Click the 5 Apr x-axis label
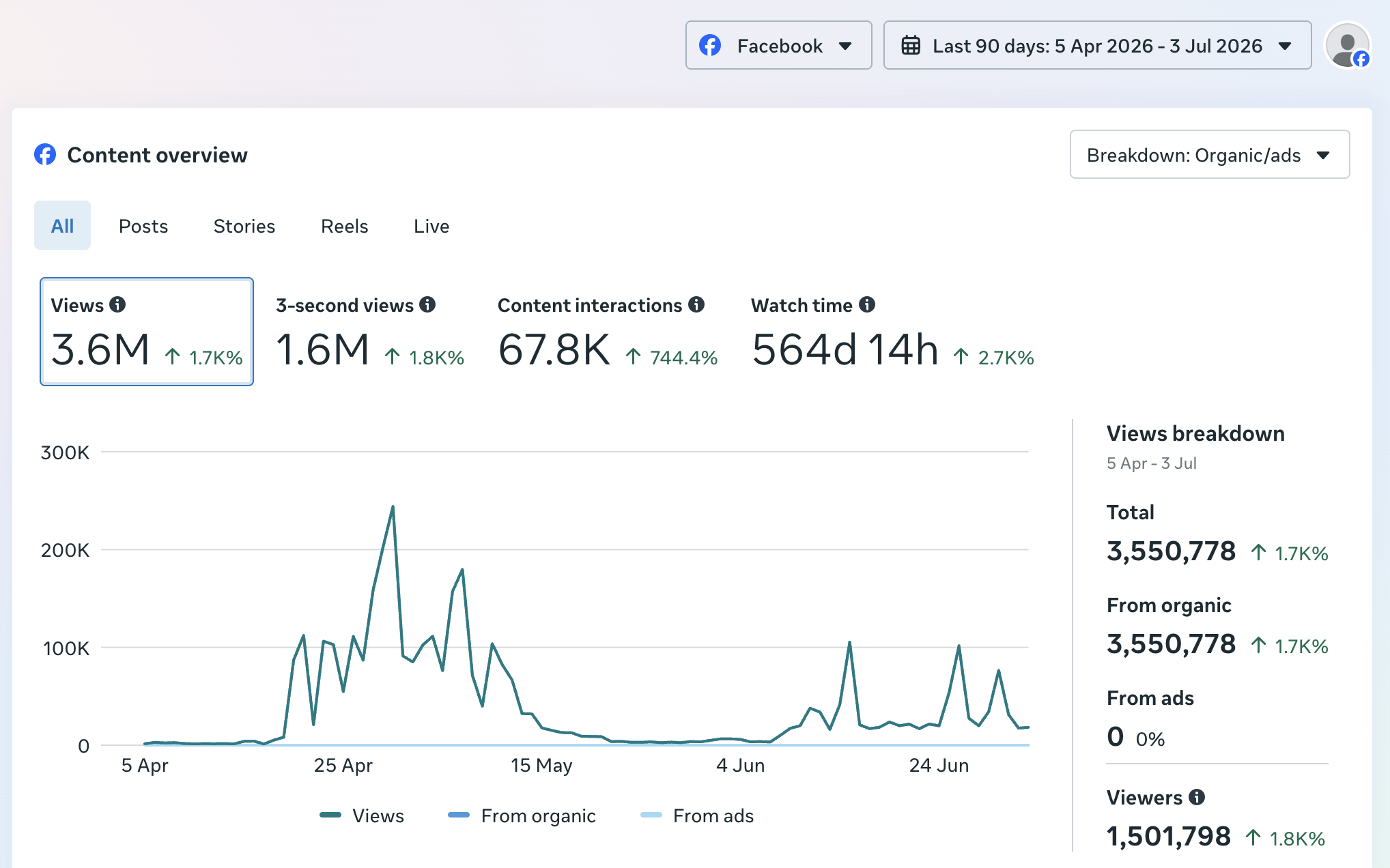The height and width of the screenshot is (868, 1390). (145, 765)
